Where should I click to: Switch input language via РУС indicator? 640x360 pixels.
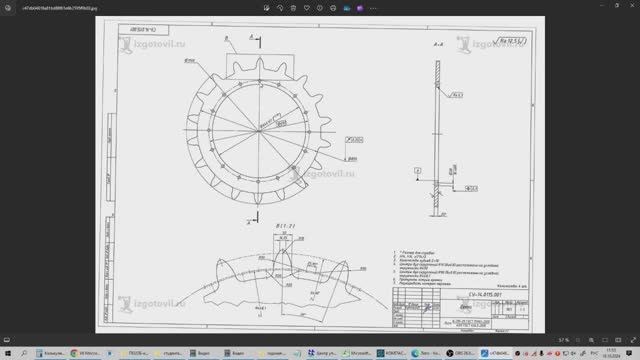click(594, 353)
